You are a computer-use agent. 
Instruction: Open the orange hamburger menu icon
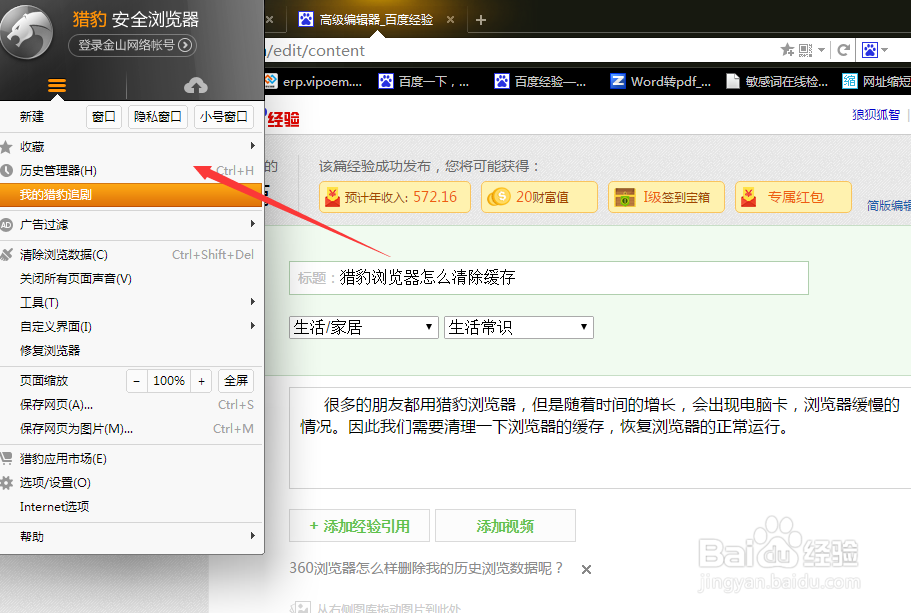click(56, 86)
